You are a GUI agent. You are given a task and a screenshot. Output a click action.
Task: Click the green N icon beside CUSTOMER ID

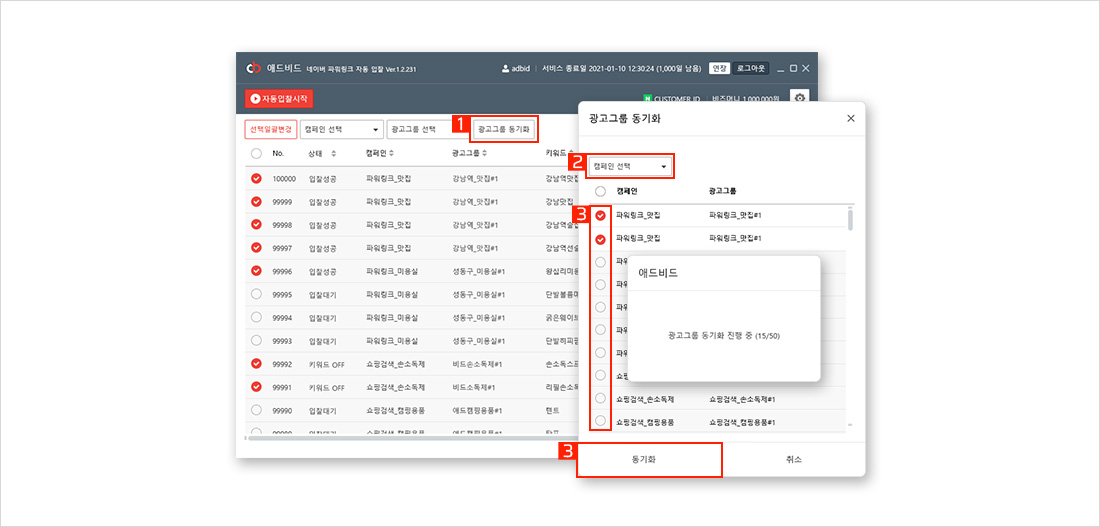point(648,99)
